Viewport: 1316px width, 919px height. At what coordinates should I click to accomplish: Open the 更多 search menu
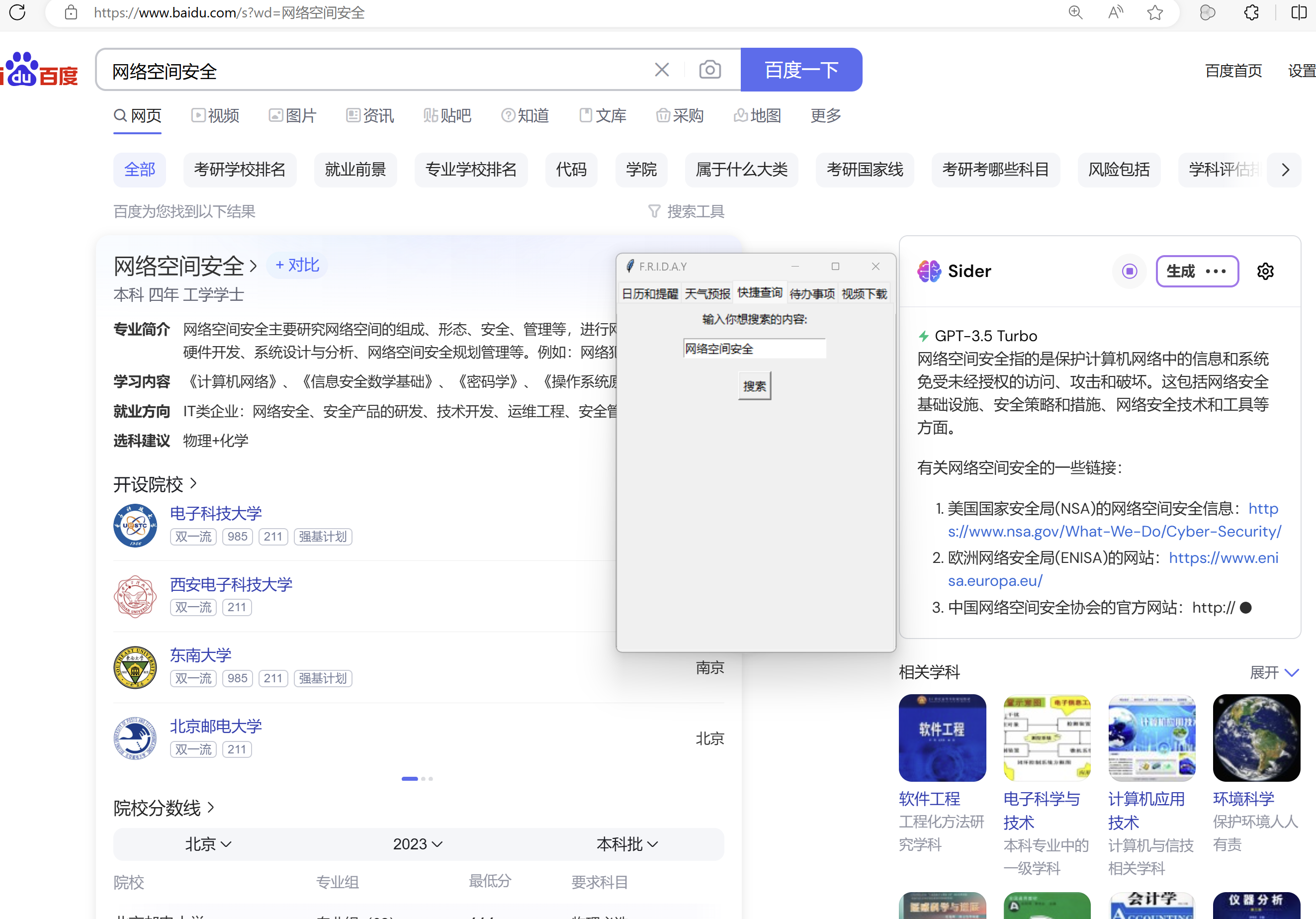pyautogui.click(x=825, y=116)
